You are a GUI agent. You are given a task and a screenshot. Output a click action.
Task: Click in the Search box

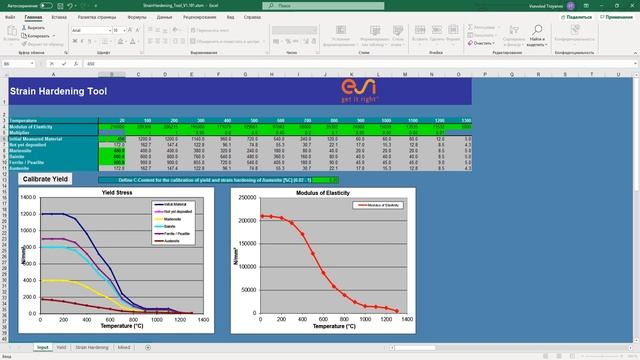[x=323, y=6]
